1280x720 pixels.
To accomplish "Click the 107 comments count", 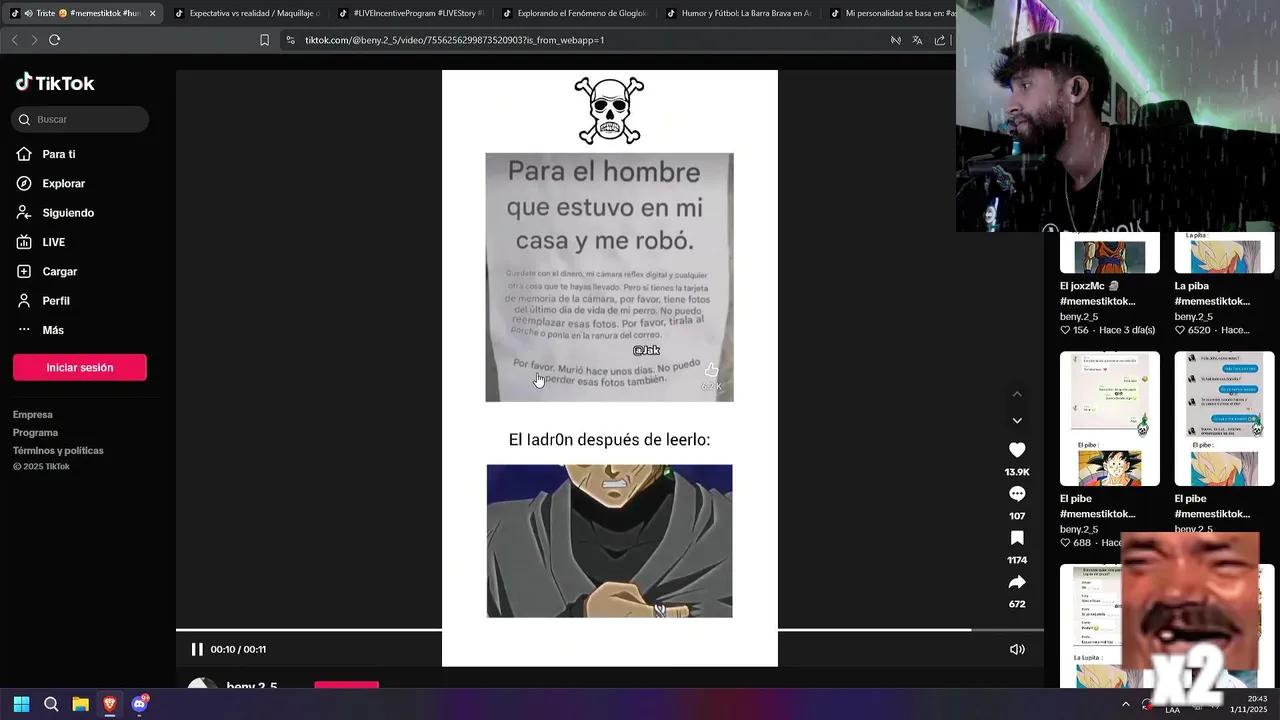I will (x=1017, y=516).
